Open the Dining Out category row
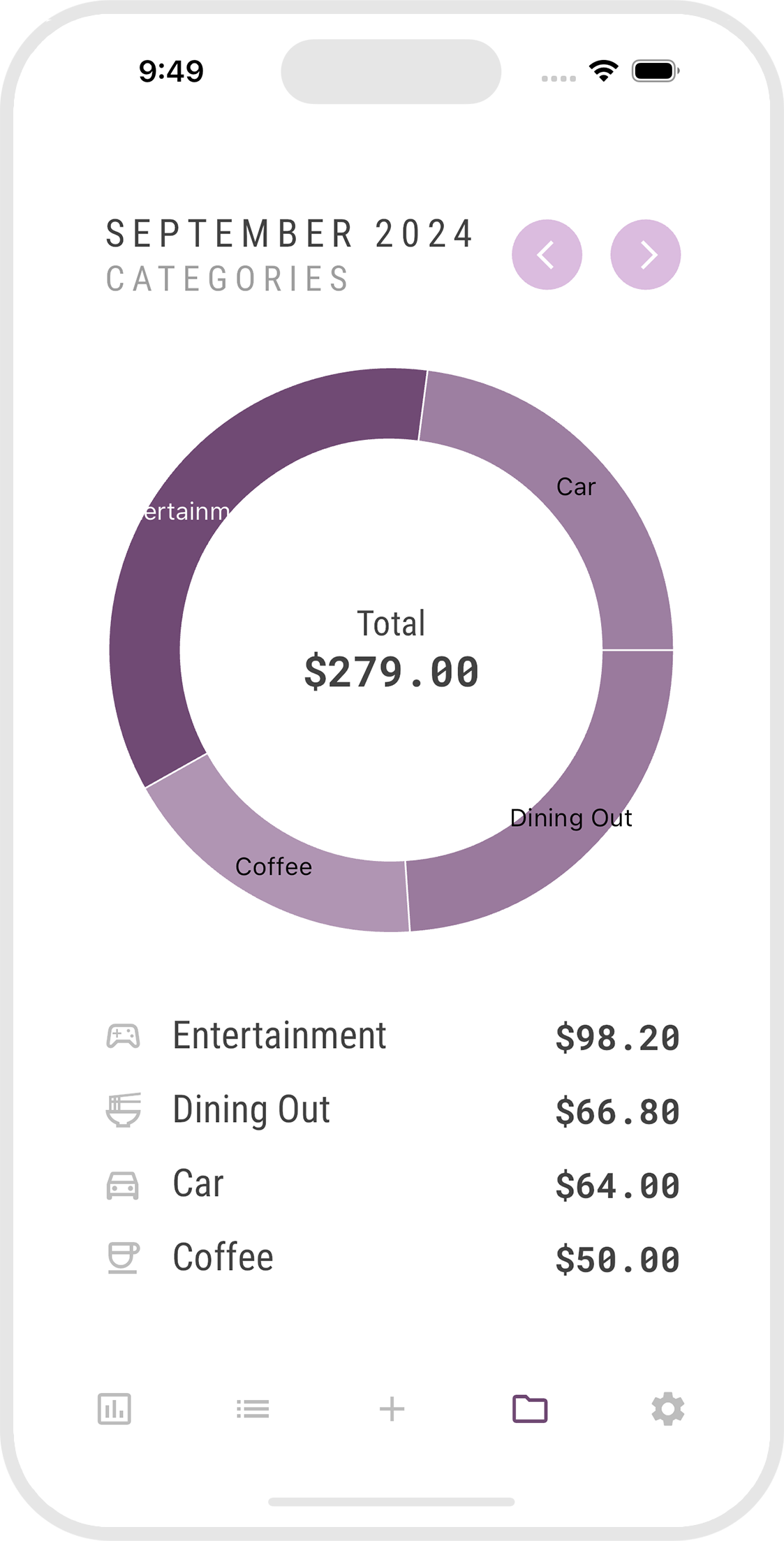The width and height of the screenshot is (784, 1541). [x=251, y=1110]
